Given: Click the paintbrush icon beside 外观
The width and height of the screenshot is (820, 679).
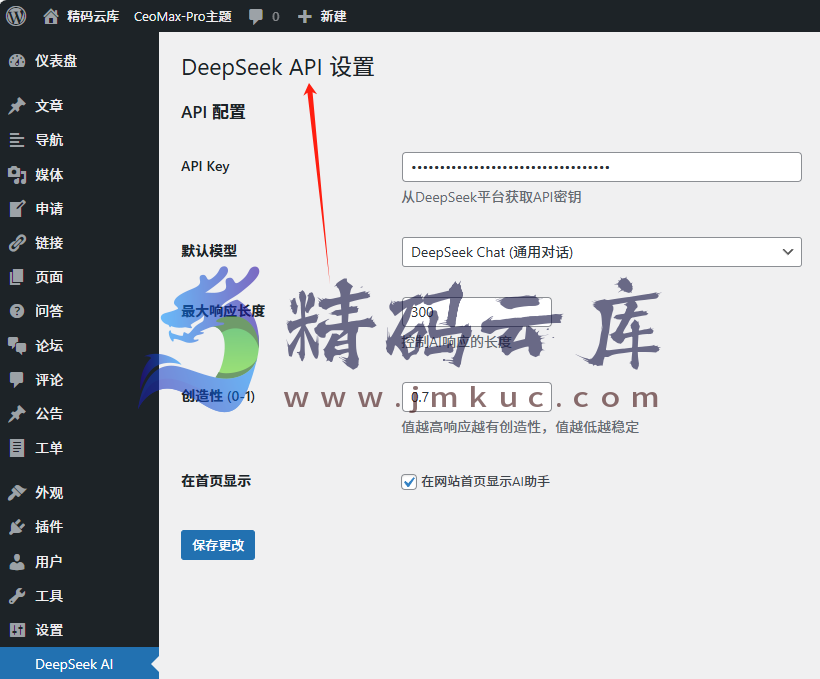Looking at the screenshot, I should point(17,493).
